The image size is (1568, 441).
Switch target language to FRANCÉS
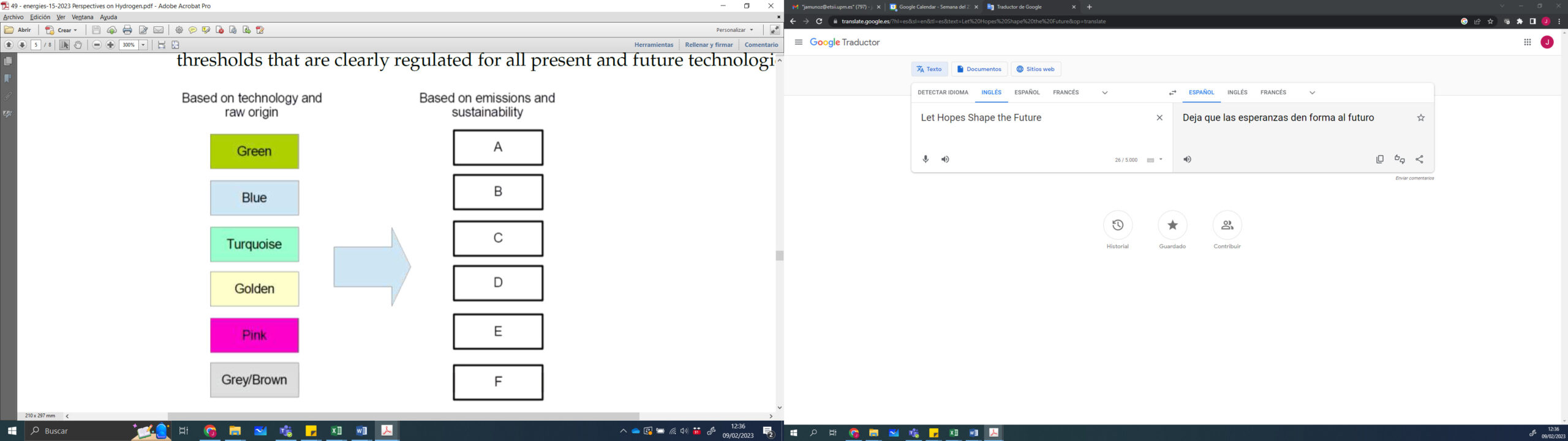click(x=1273, y=92)
